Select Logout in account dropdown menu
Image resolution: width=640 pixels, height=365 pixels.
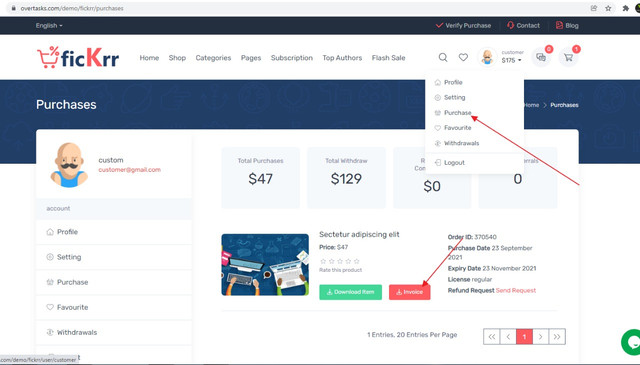pyautogui.click(x=450, y=162)
